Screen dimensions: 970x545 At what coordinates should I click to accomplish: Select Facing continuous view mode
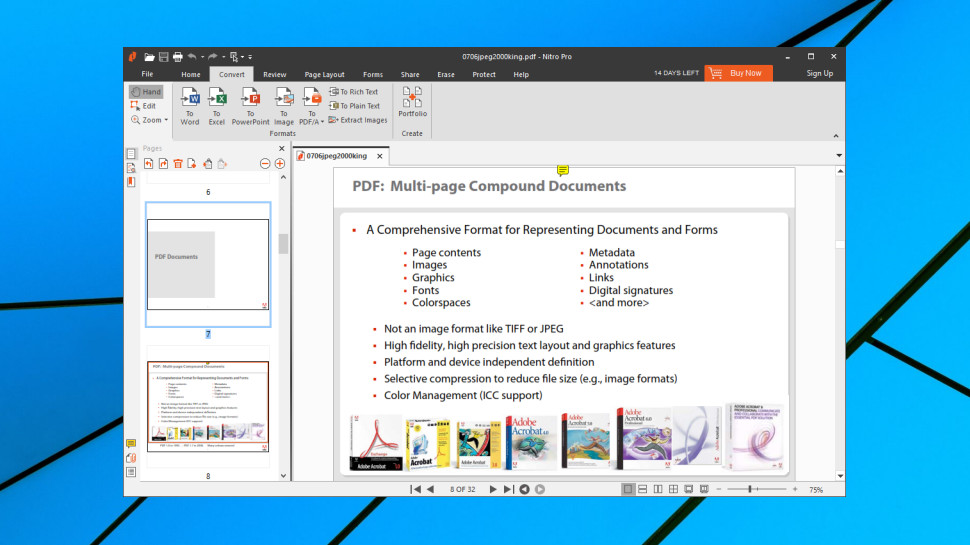tap(673, 489)
